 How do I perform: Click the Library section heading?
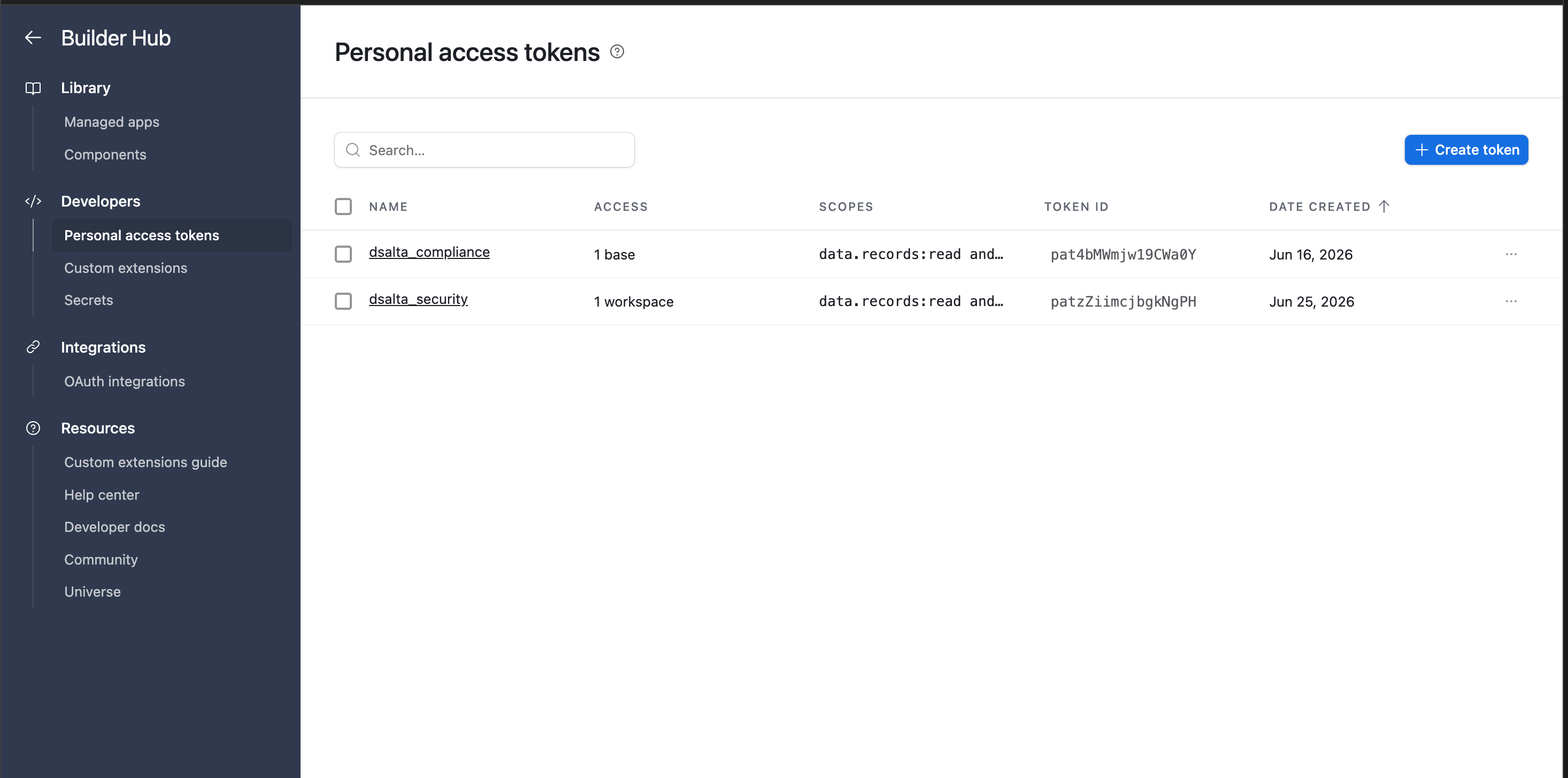pos(86,88)
